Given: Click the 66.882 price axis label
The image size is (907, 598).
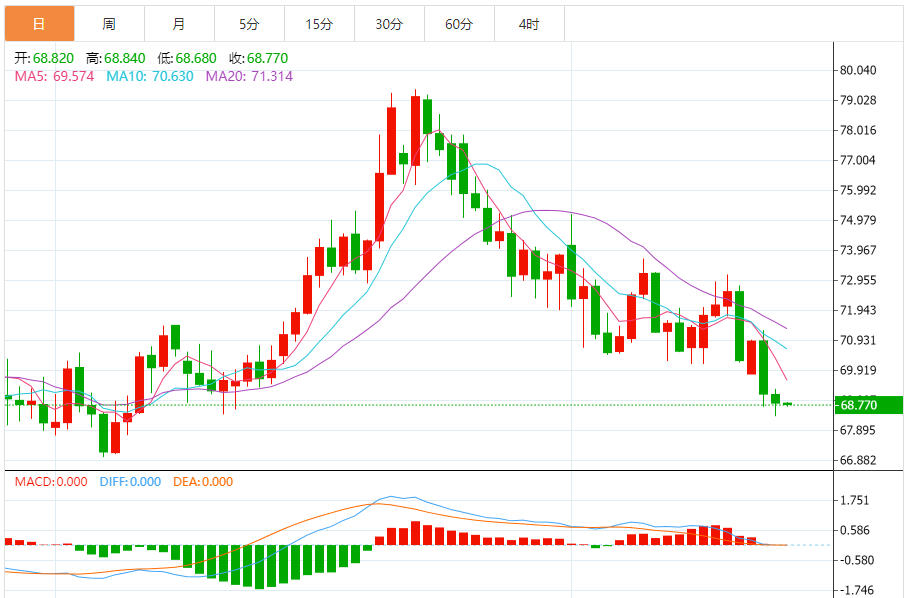Looking at the screenshot, I should pos(858,460).
